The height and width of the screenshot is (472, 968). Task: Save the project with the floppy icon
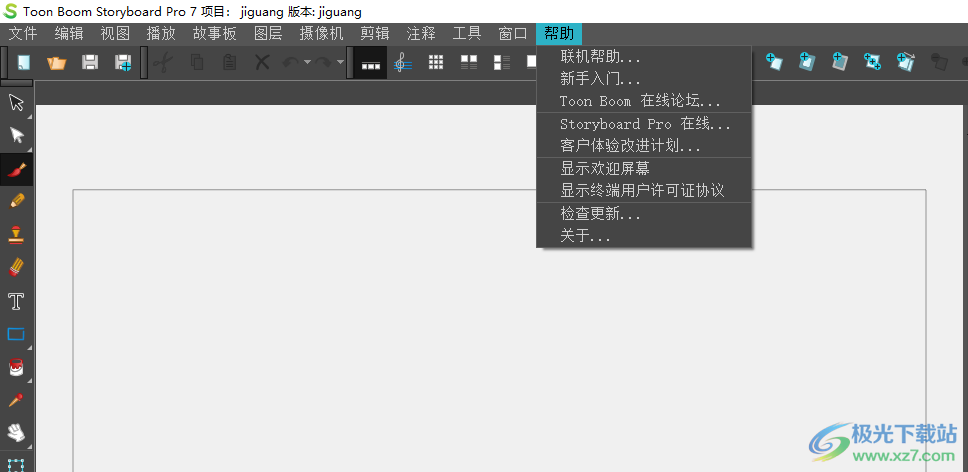point(90,62)
